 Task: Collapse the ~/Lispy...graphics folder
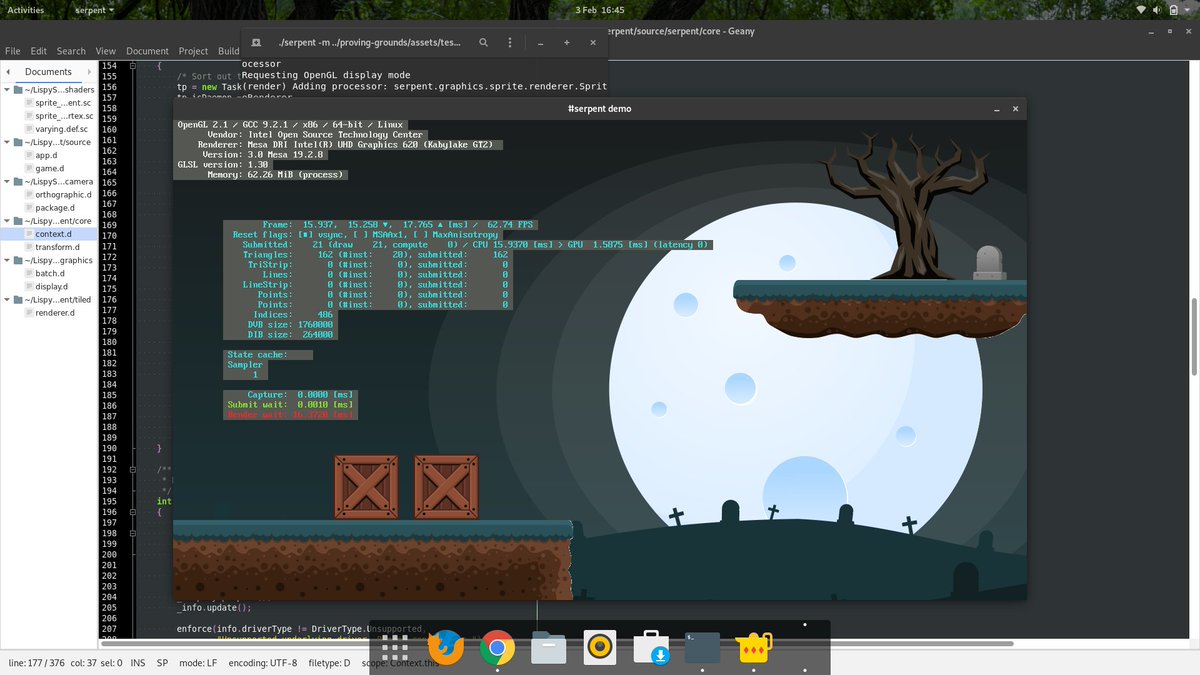[7, 260]
